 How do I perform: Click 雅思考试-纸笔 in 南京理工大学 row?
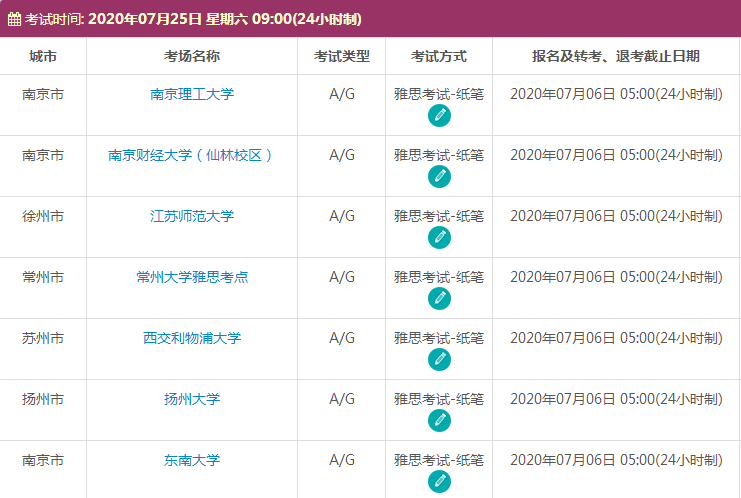pyautogui.click(x=439, y=94)
